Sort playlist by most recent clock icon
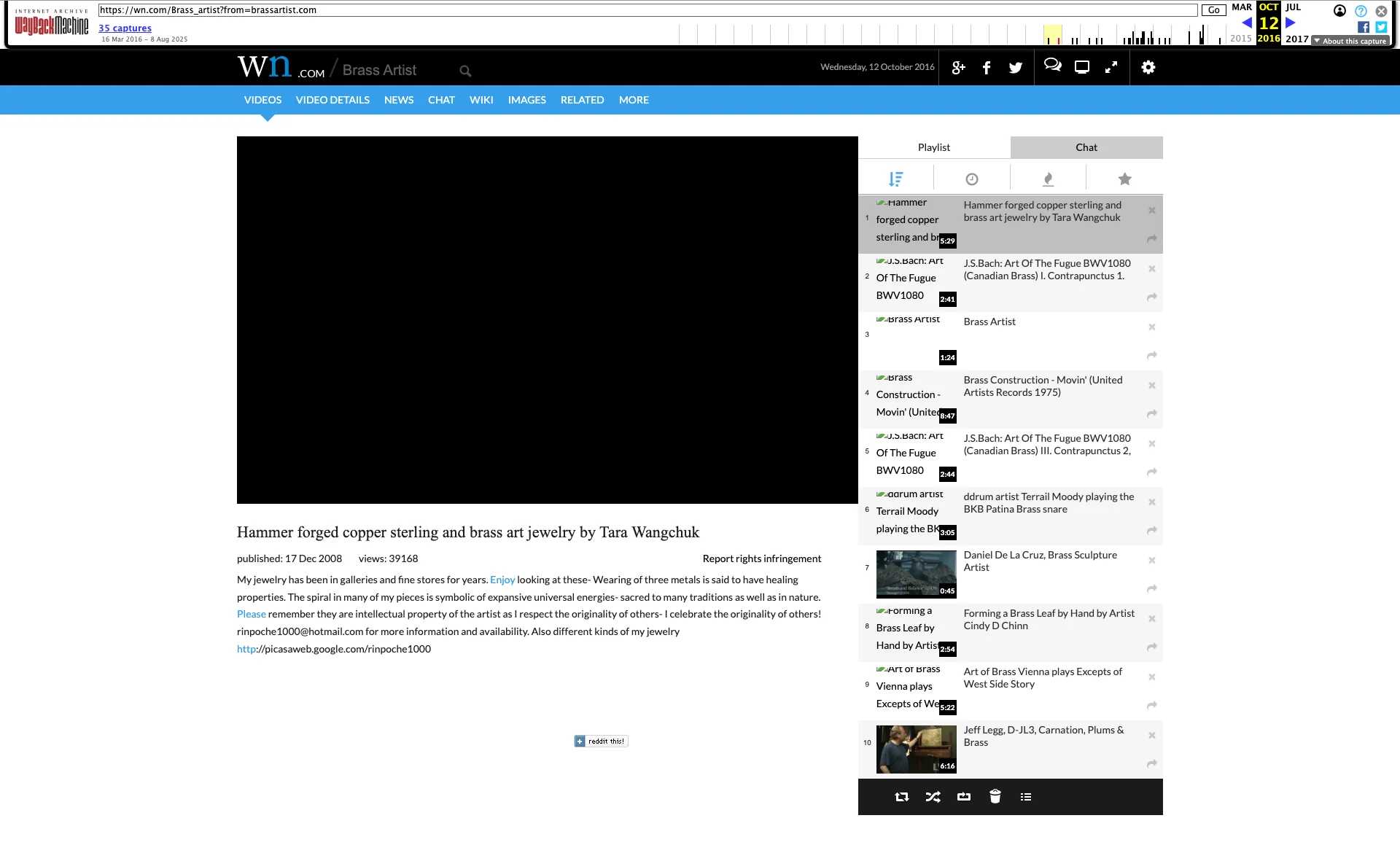 coord(972,179)
